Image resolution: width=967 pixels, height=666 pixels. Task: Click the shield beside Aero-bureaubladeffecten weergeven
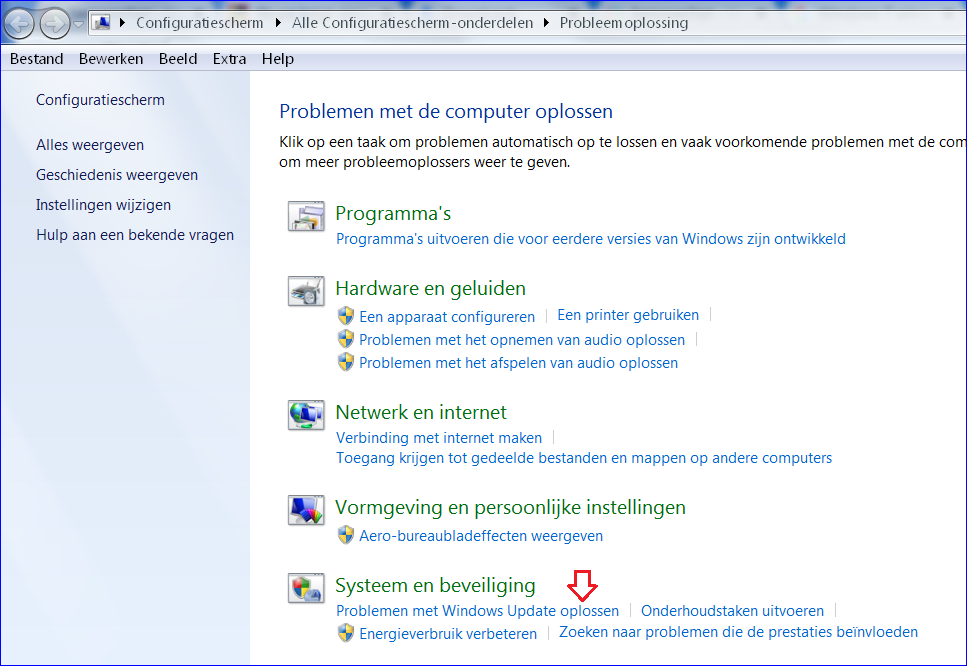(346, 536)
